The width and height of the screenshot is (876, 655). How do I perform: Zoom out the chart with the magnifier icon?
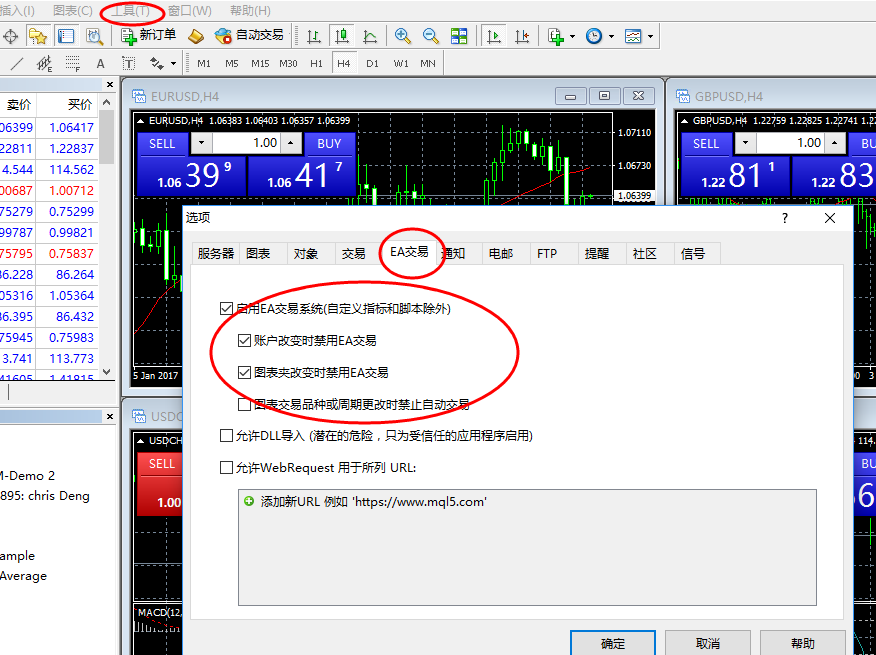[428, 36]
